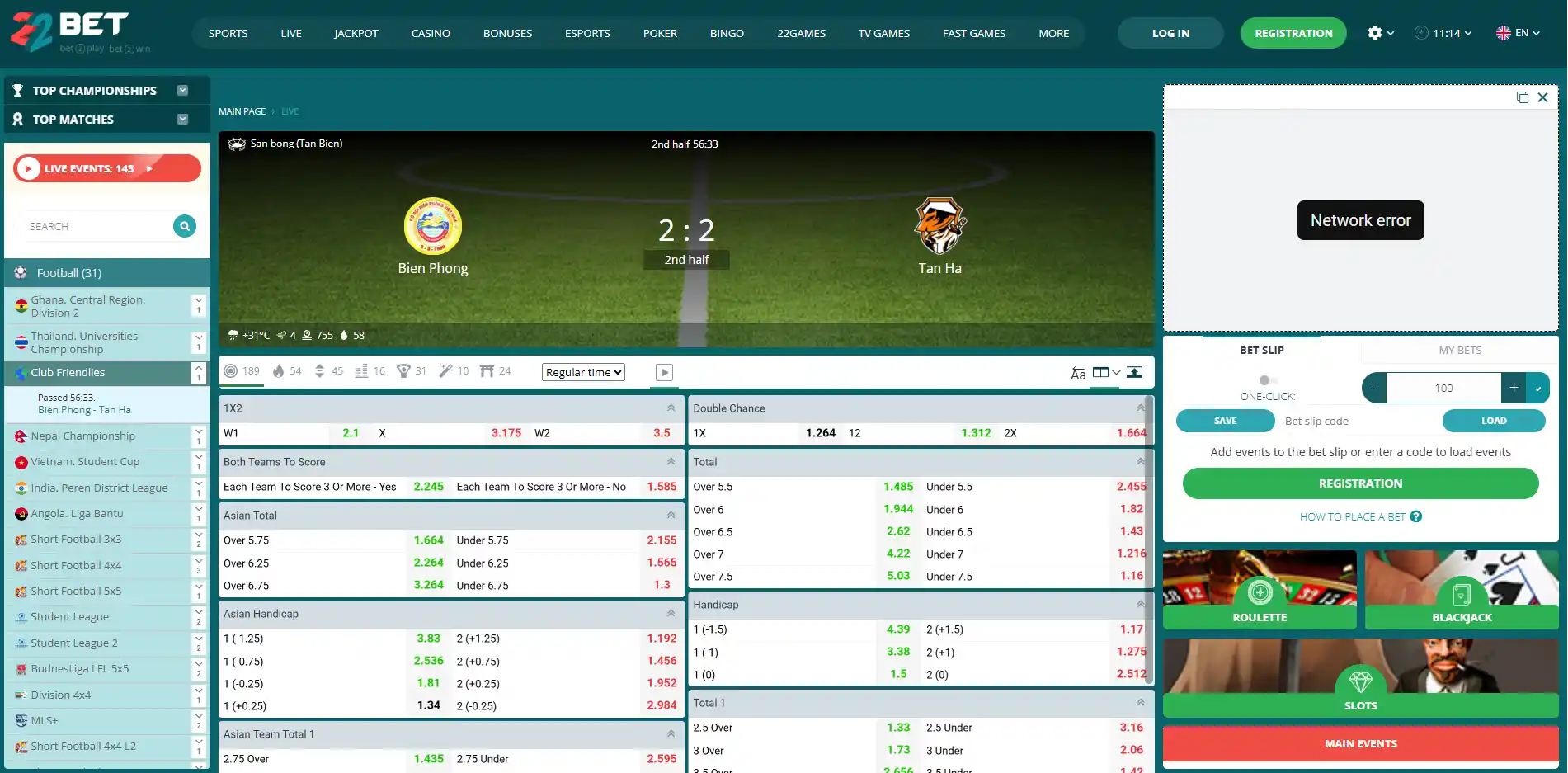This screenshot has height=773, width=1568.
Task: Expand the Top Championships panel
Action: click(x=183, y=91)
